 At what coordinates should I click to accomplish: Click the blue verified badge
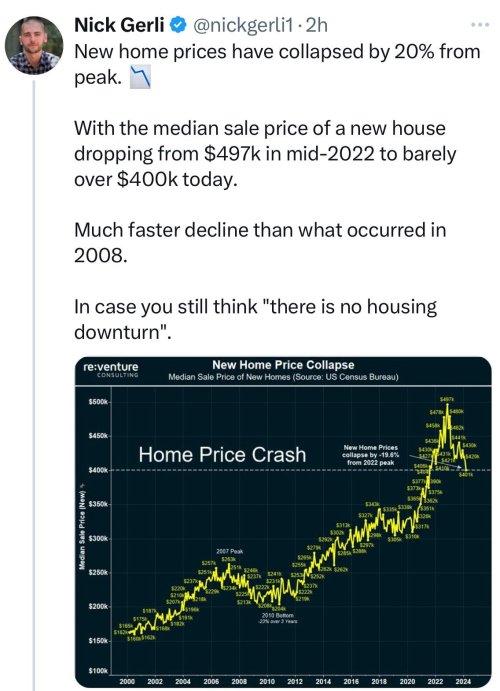[178, 25]
